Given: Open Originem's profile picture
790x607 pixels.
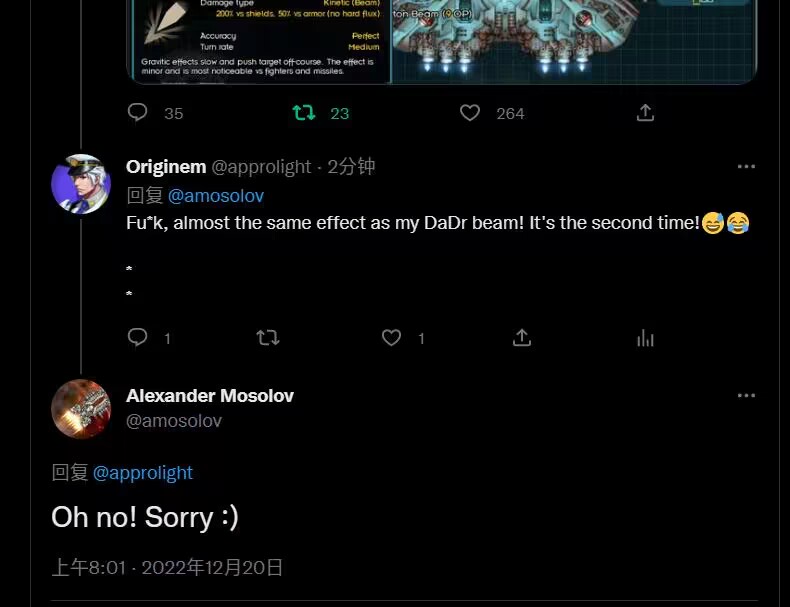Looking at the screenshot, I should [81, 184].
